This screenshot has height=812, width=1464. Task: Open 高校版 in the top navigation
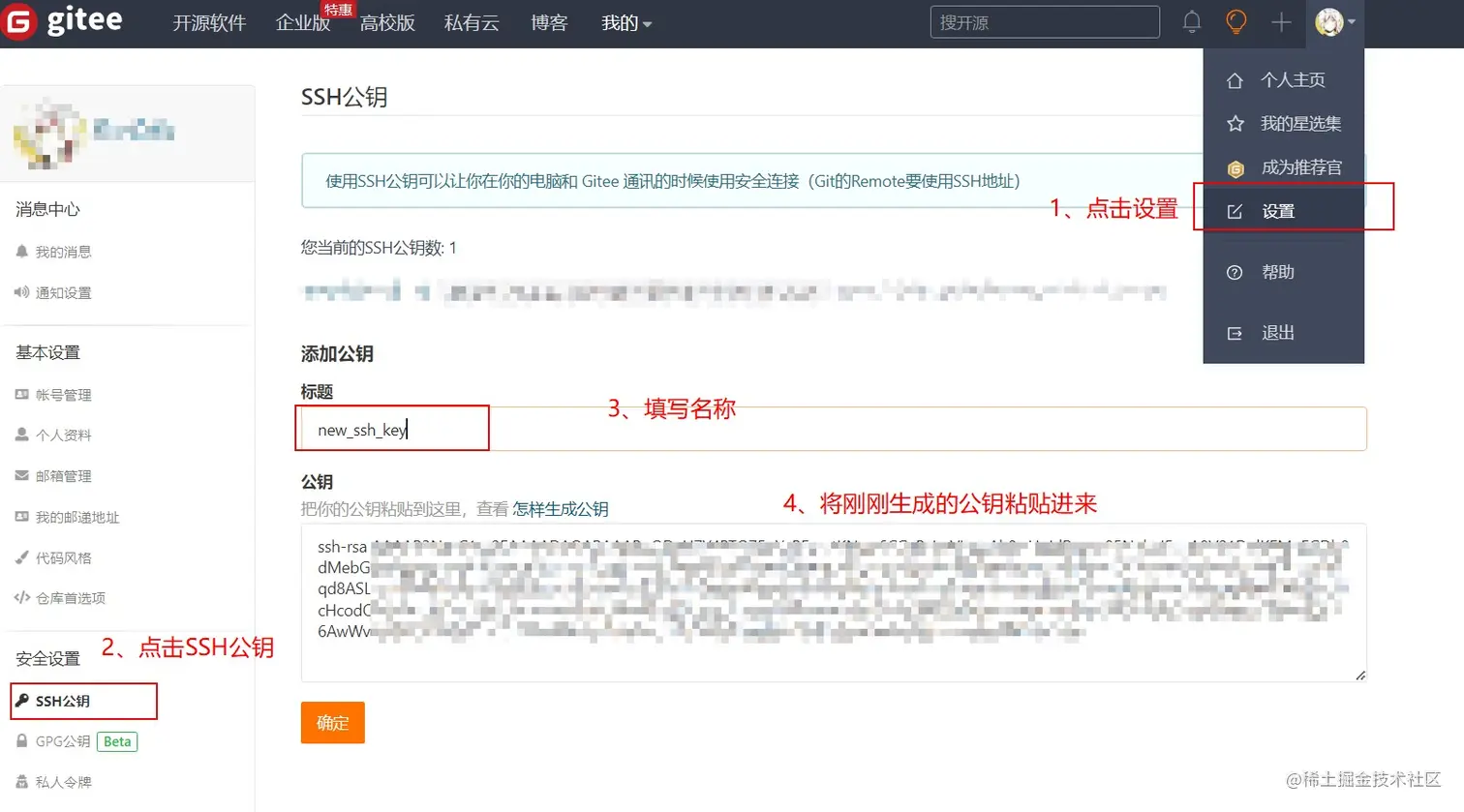pos(387,23)
